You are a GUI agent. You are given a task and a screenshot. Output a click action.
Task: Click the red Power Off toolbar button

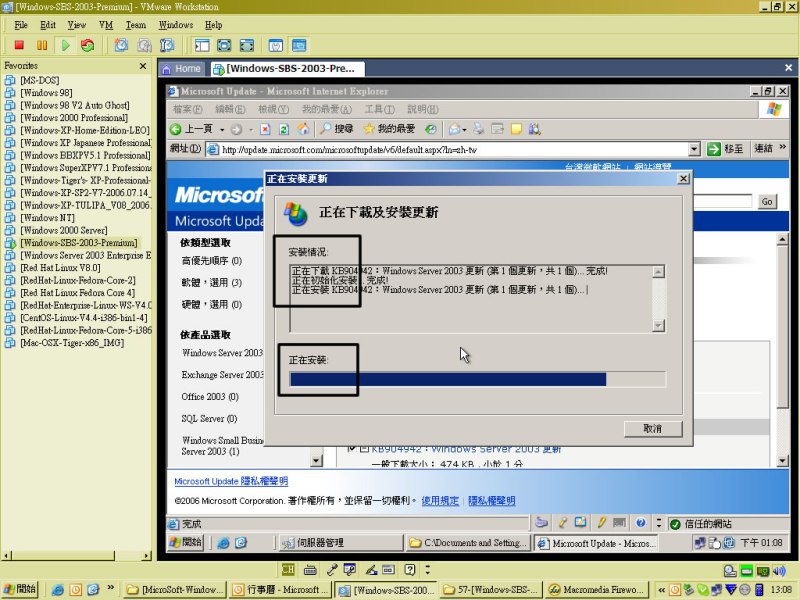tap(19, 45)
